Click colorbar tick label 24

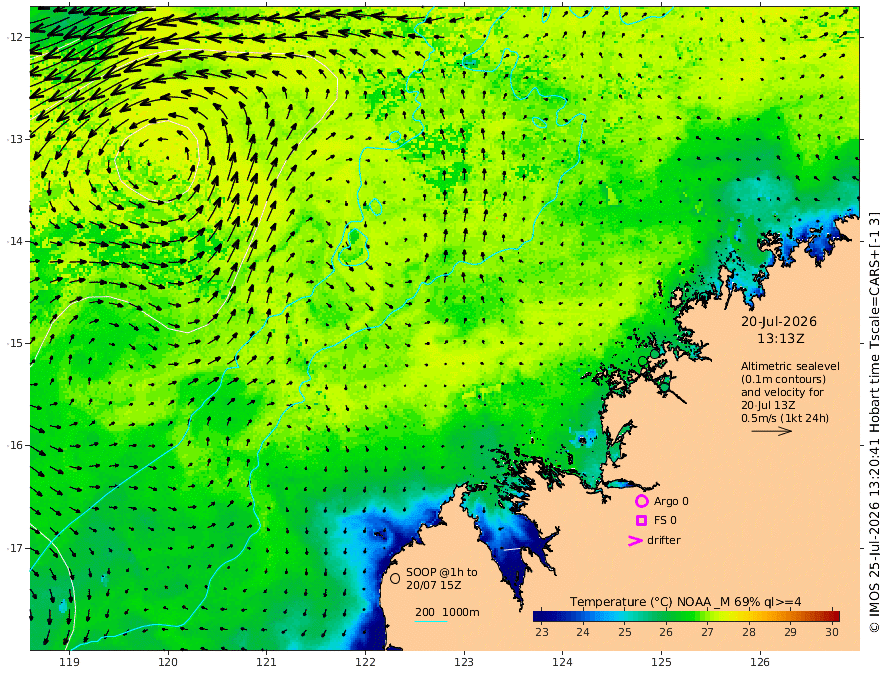(x=583, y=632)
